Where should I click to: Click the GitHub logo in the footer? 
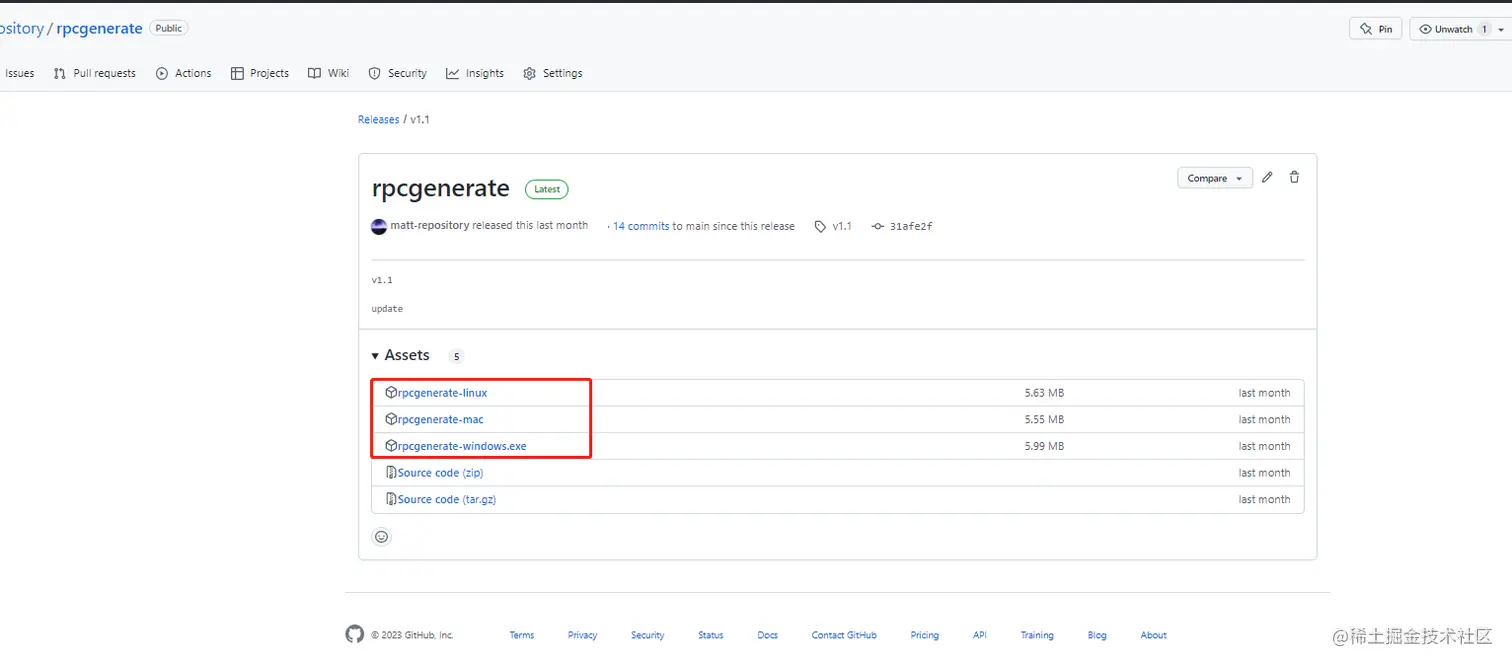355,634
